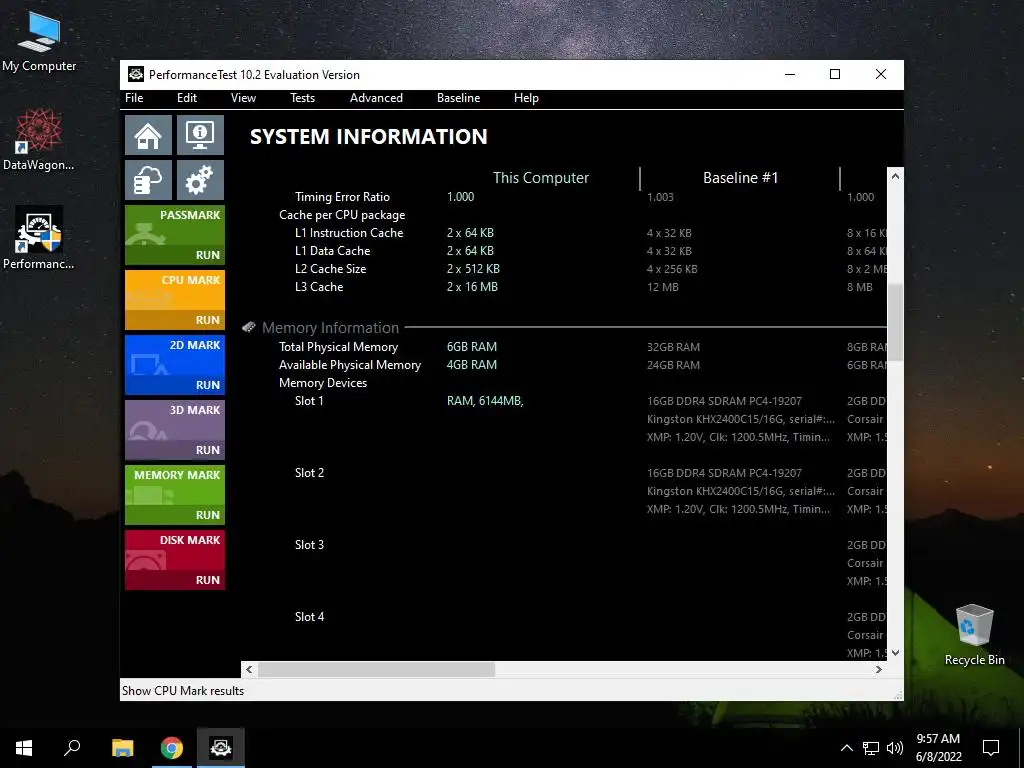
Task: Open the Edit menu
Action: [187, 98]
